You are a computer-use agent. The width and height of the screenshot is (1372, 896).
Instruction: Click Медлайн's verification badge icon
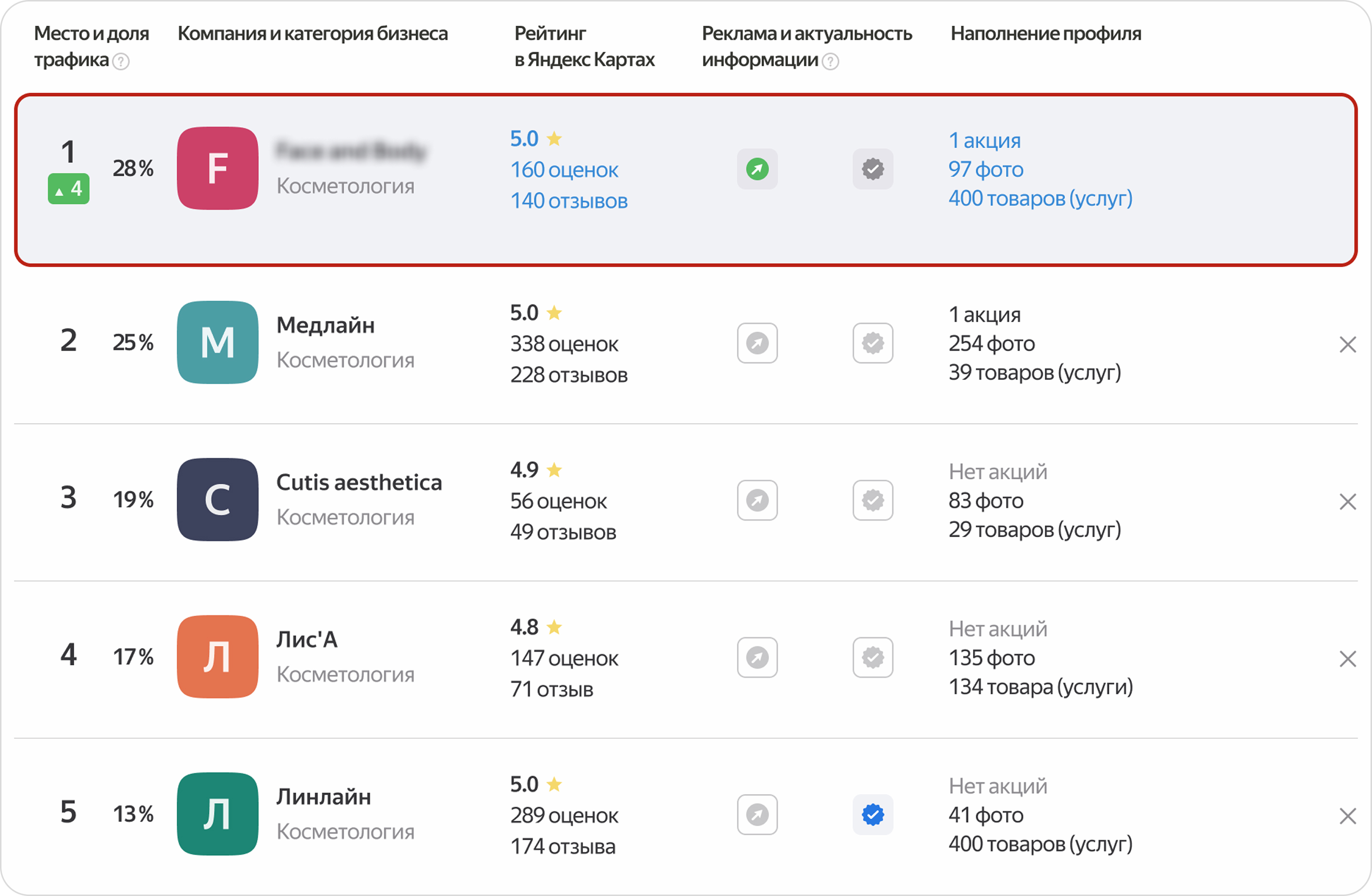tap(873, 343)
